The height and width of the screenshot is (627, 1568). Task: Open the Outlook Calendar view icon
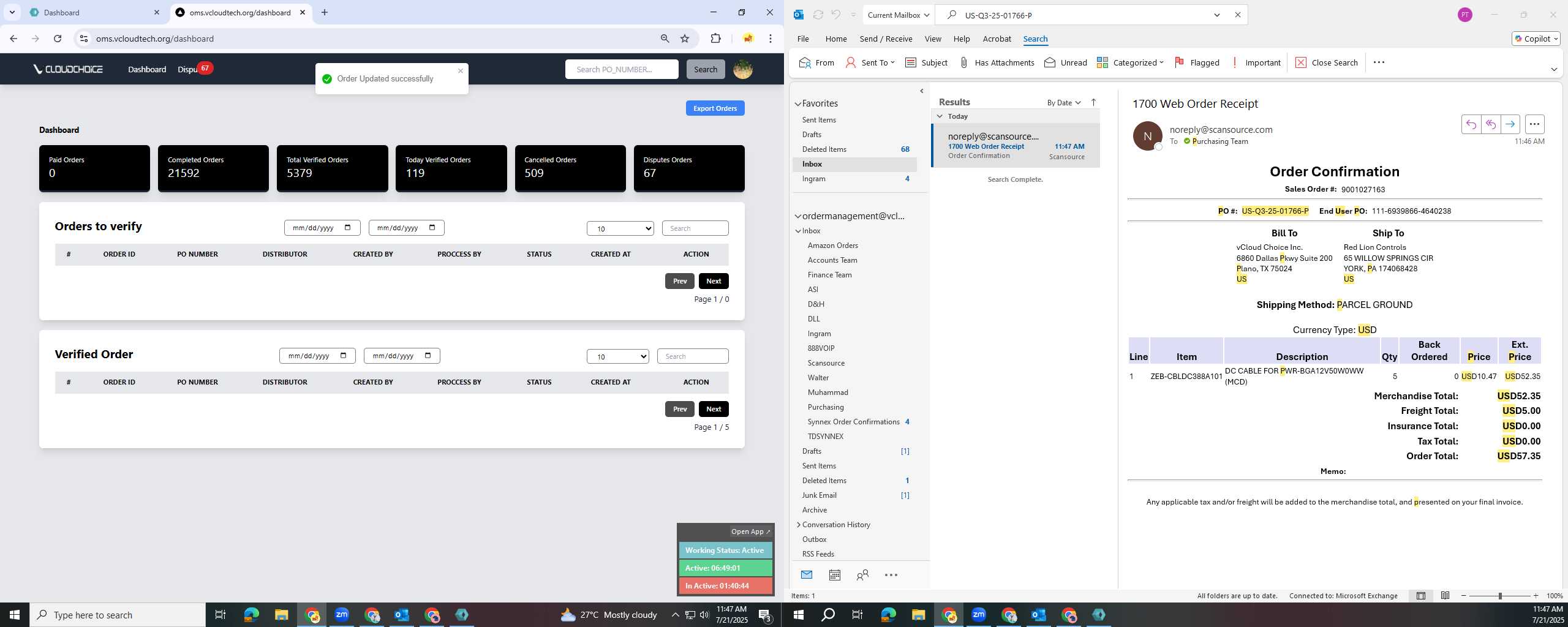(835, 575)
